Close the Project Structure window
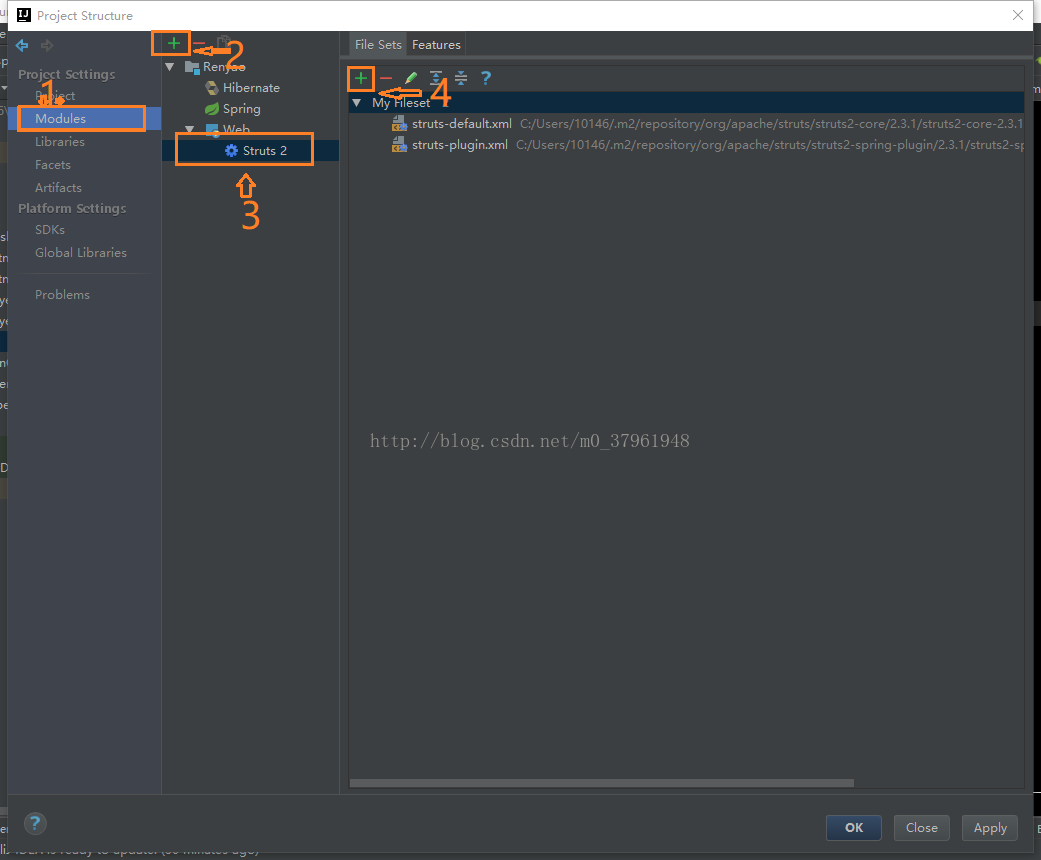The width and height of the screenshot is (1041, 860). [x=1018, y=15]
